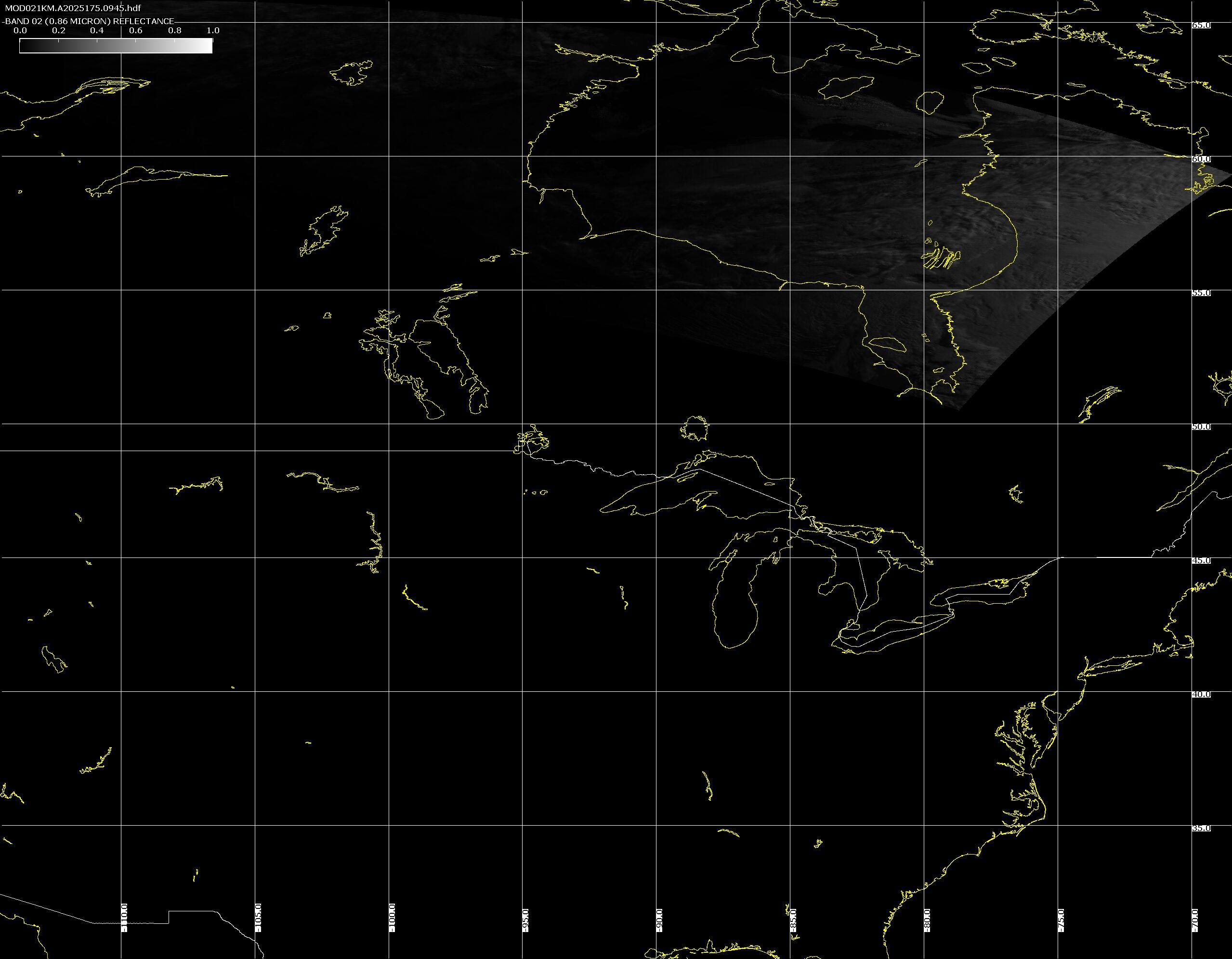Click the grayscale reflectance color bar
This screenshot has height=959, width=1232.
coord(116,46)
